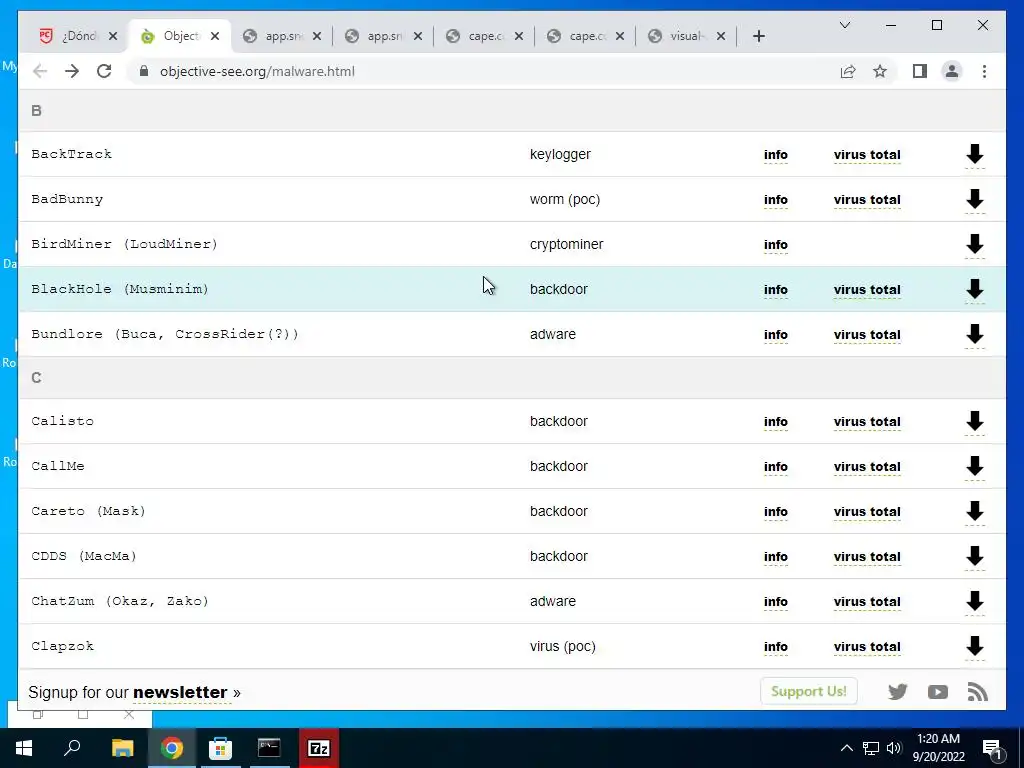This screenshot has height=768, width=1024.
Task: Download the CDDS sample
Action: (974, 556)
